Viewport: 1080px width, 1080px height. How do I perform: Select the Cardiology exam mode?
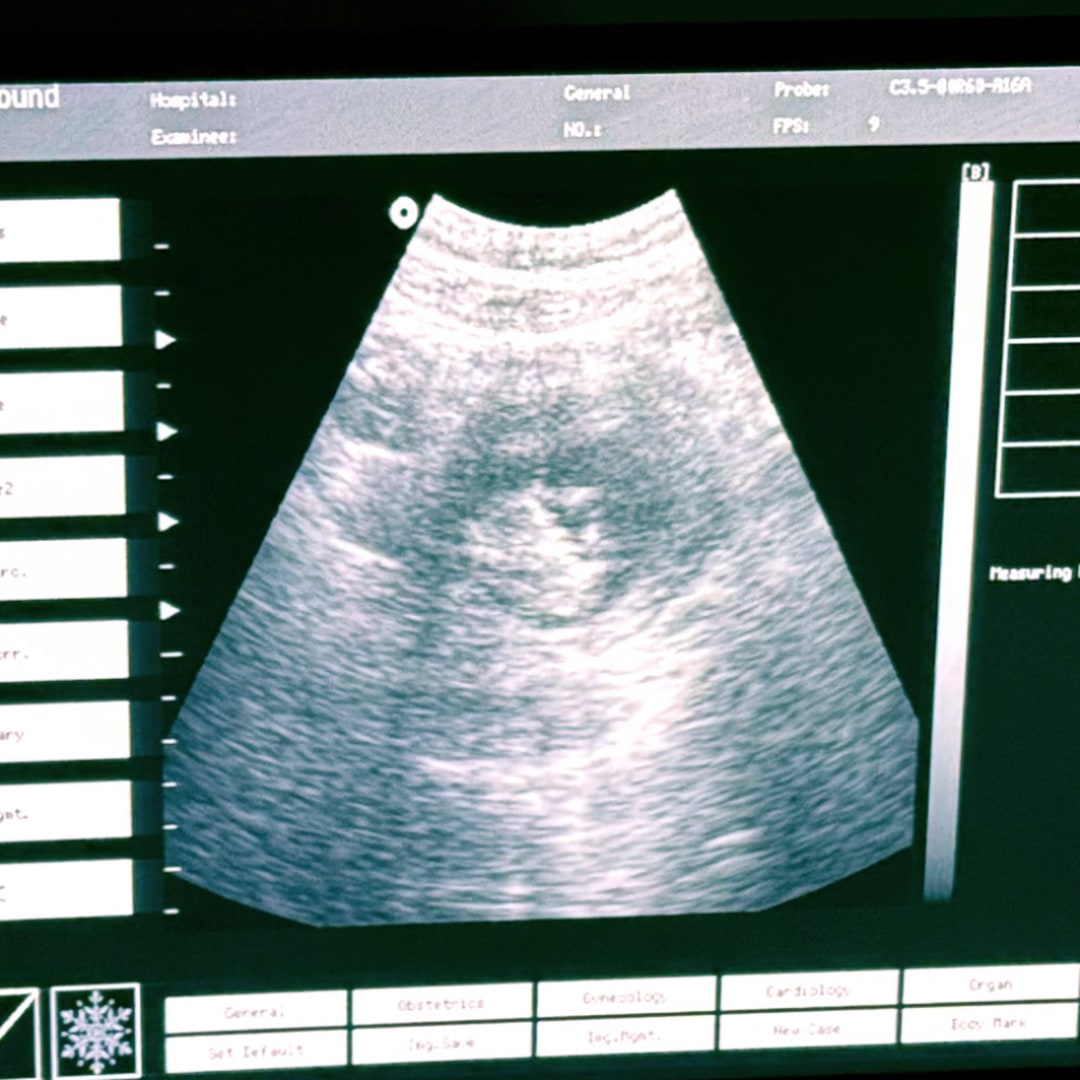coord(808,991)
